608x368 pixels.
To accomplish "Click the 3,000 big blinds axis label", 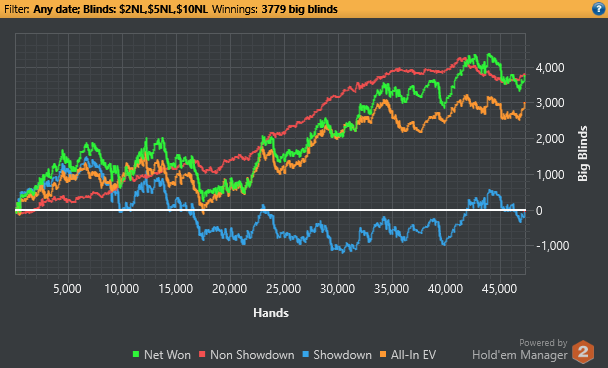I will pos(550,103).
